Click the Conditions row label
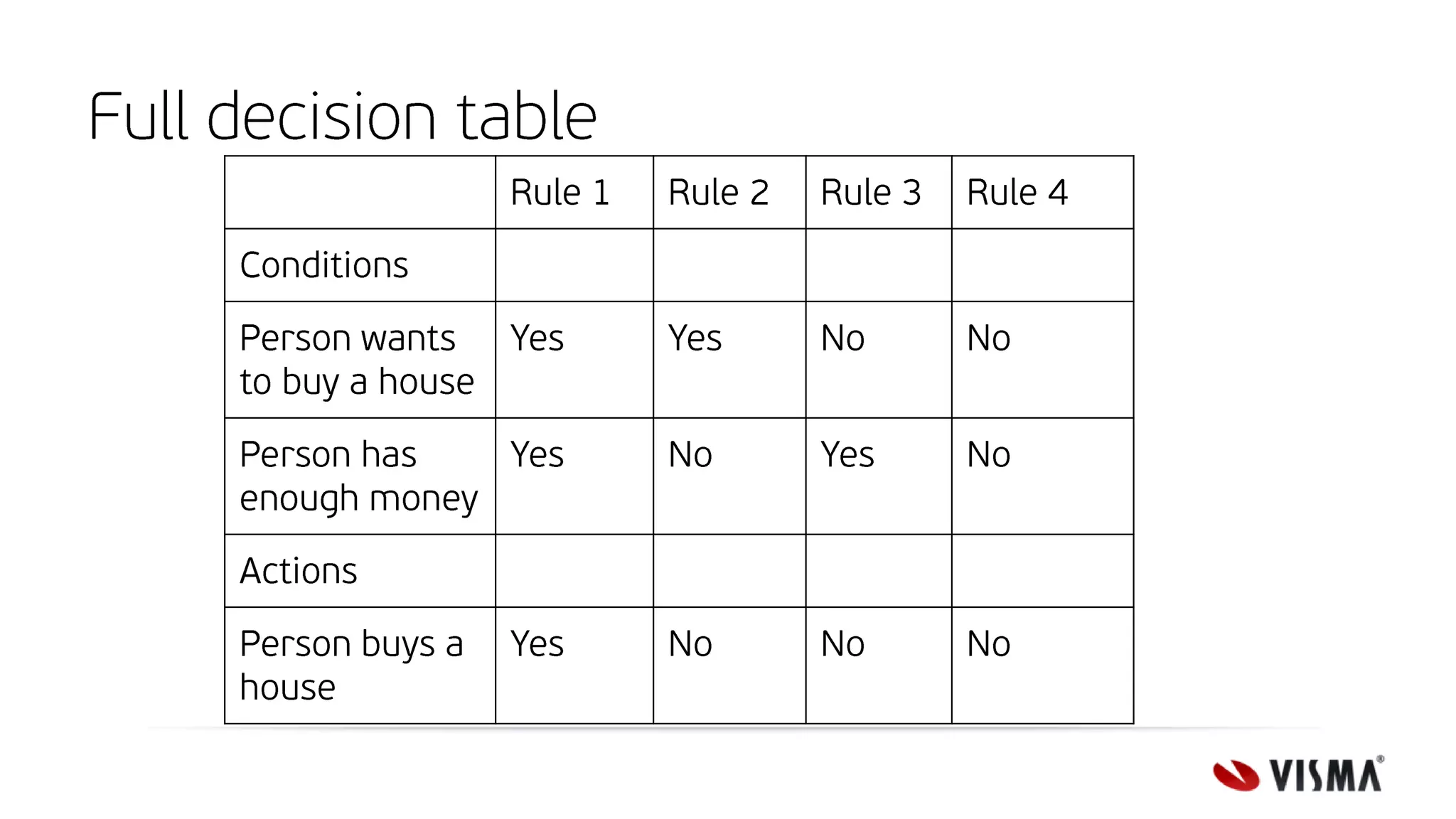Screen dimensions: 1456x819 pyautogui.click(x=324, y=265)
